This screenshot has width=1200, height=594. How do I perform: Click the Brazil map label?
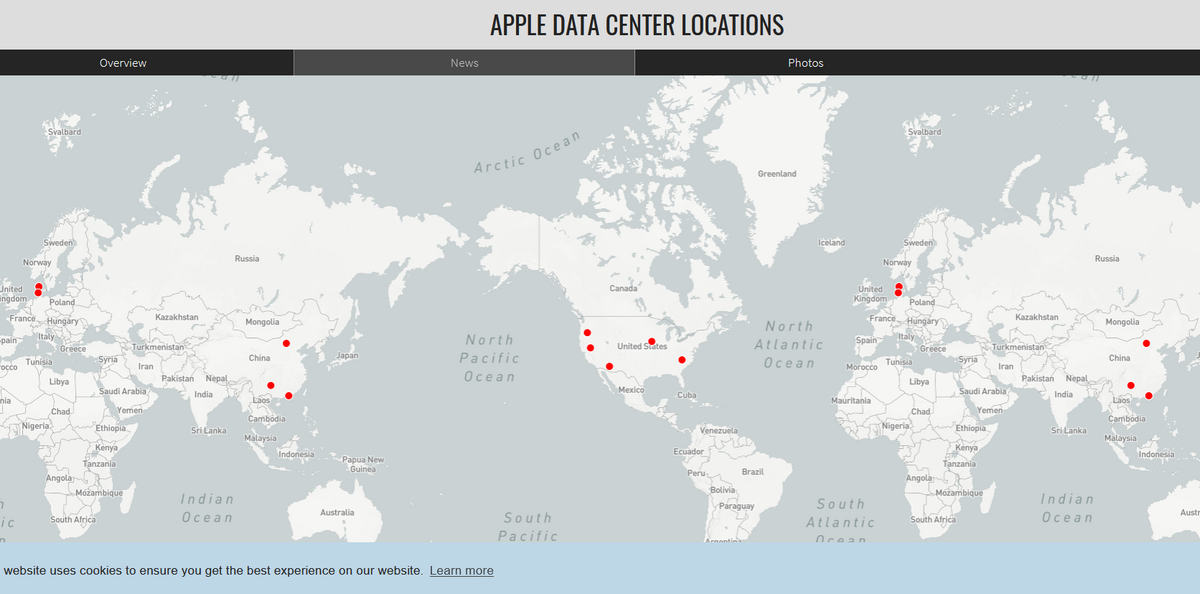coord(753,472)
